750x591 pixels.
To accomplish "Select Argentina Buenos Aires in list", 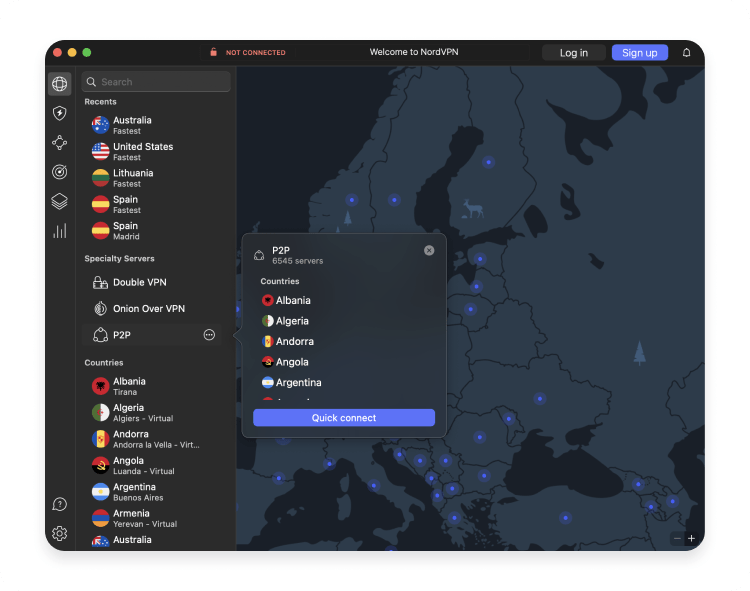I will pos(153,492).
